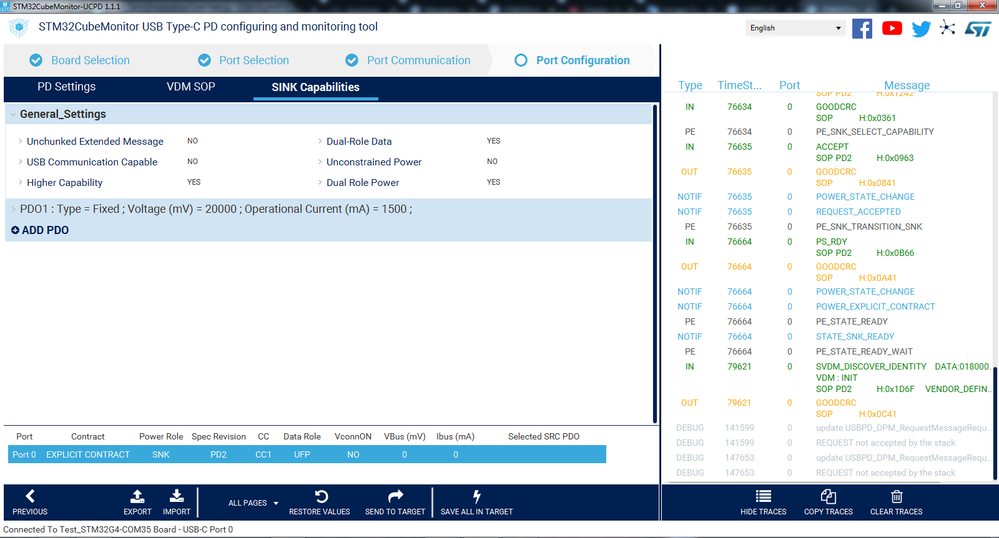Expand Unconstrained Power setting
999x538 pixels.
(x=320, y=162)
